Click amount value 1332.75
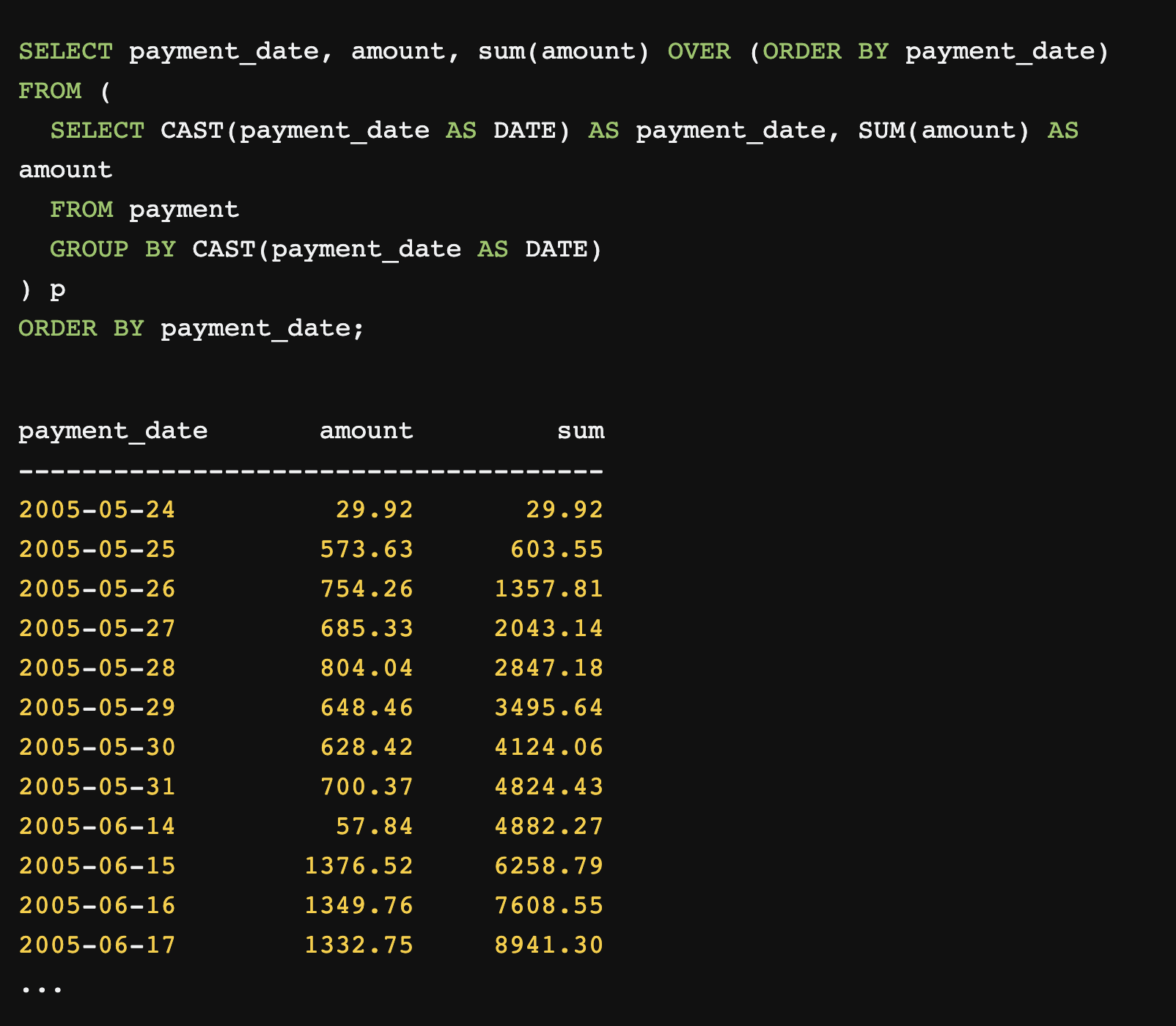1176x1026 pixels. tap(359, 945)
